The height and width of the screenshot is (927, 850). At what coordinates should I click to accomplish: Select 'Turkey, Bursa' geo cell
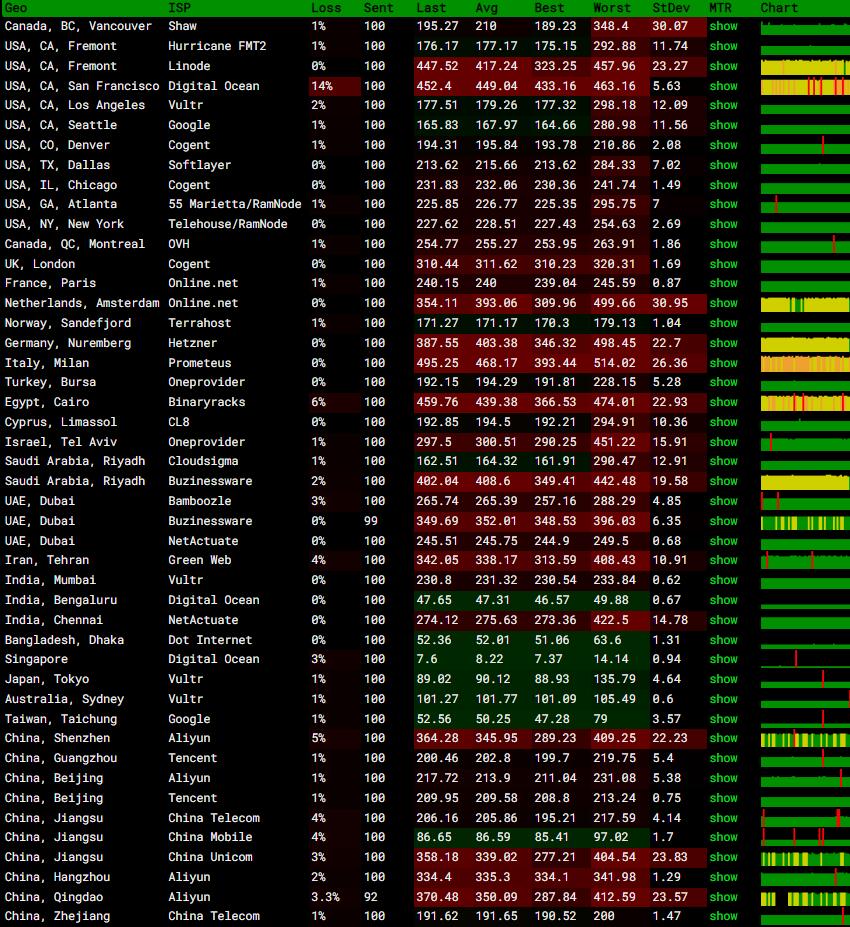click(50, 382)
